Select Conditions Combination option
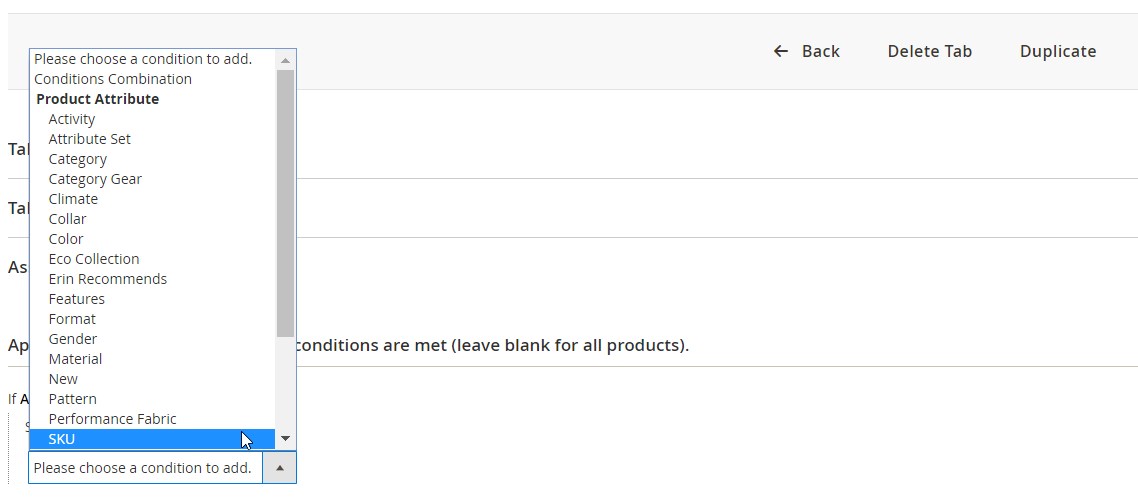Image resolution: width=1138 pixels, height=500 pixels. [113, 79]
